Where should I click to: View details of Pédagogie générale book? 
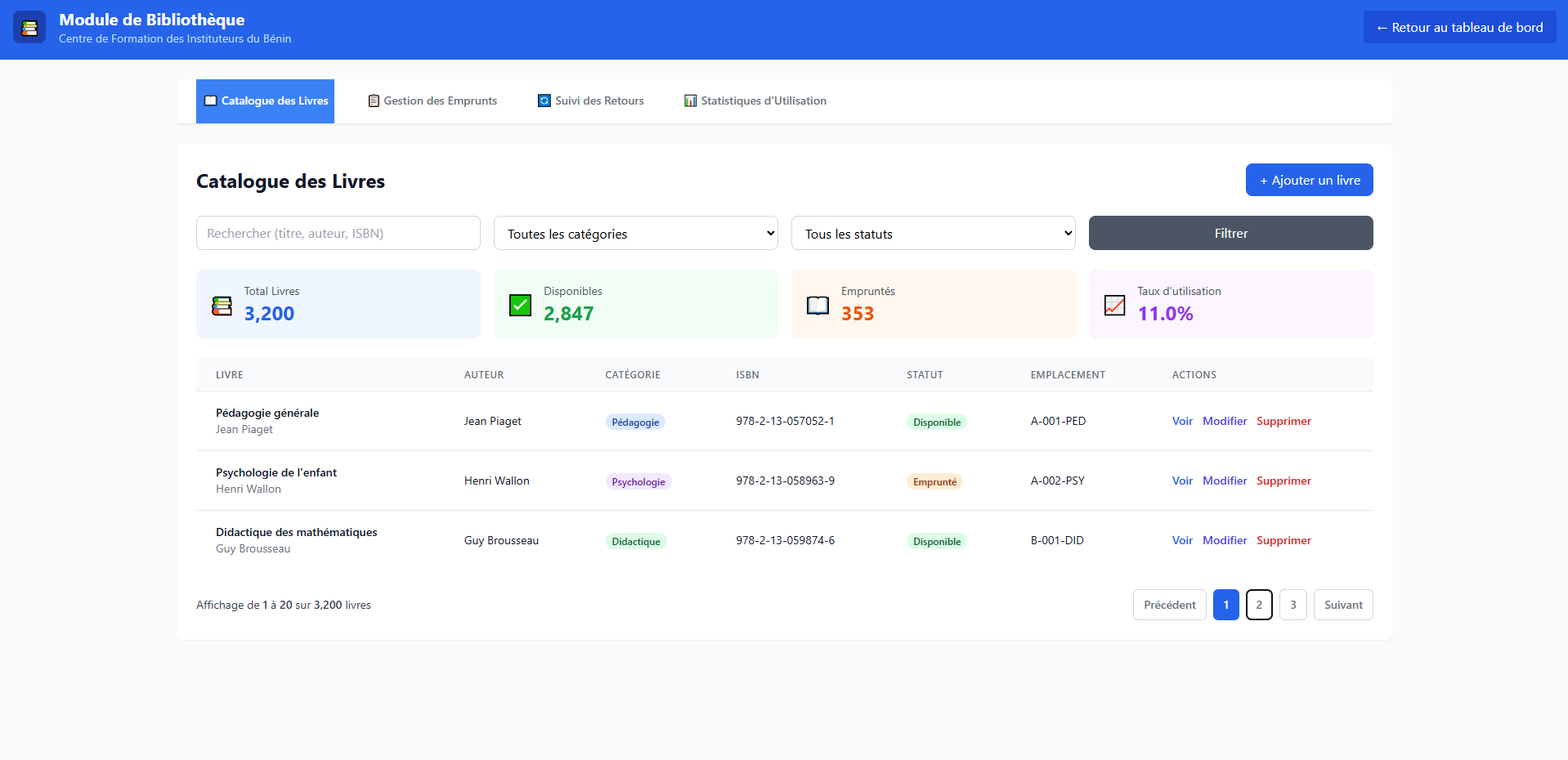[x=1181, y=422]
